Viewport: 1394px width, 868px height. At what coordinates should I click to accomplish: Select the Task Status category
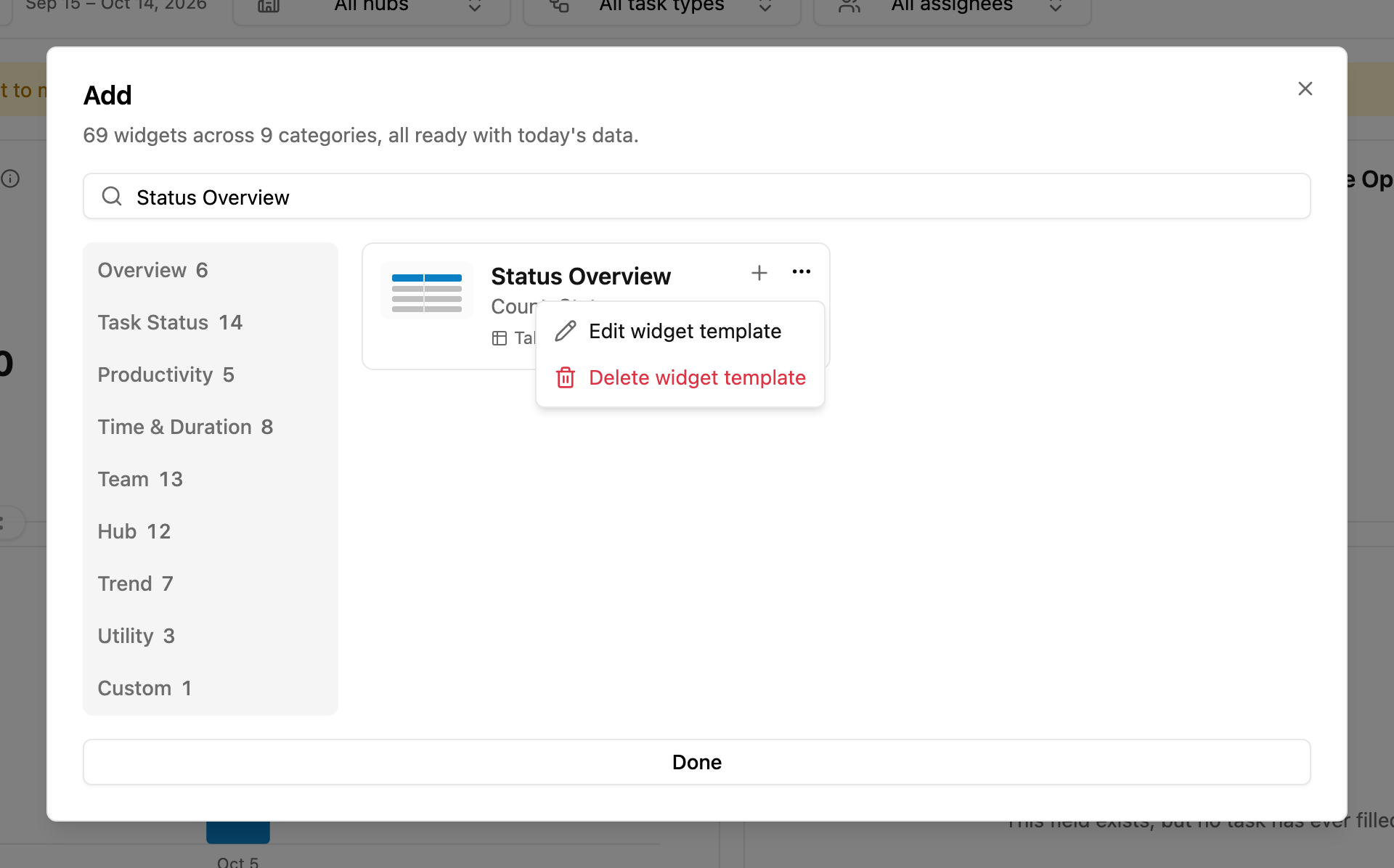211,322
